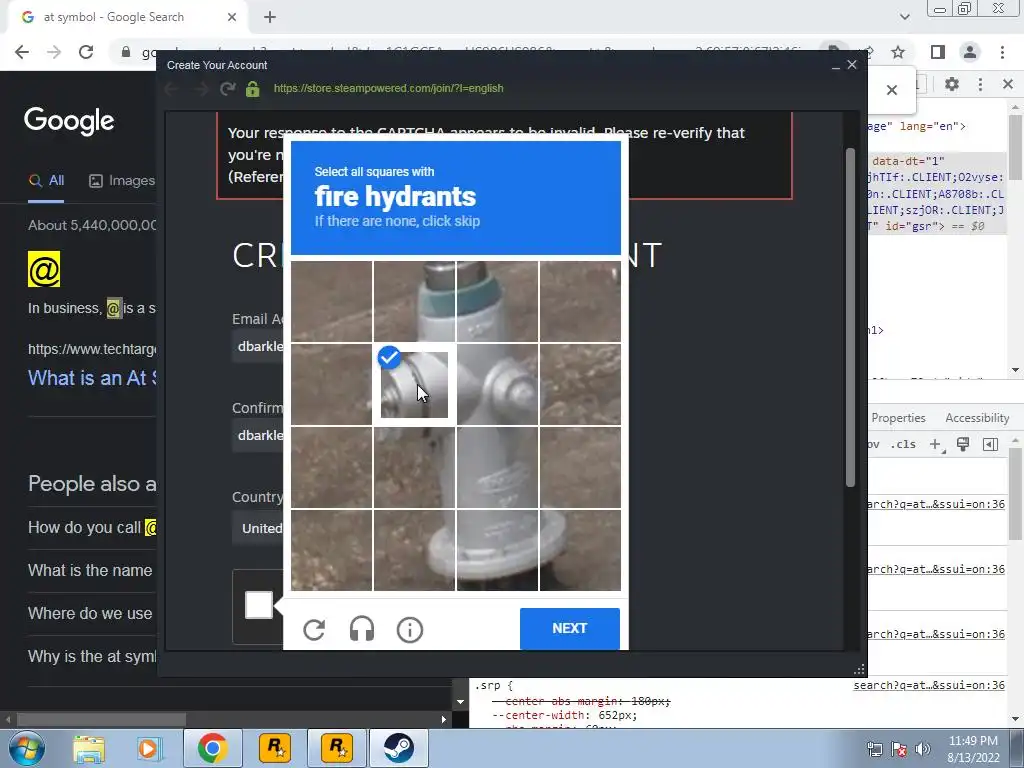Toggle Chrome side panel icon

click(x=938, y=52)
